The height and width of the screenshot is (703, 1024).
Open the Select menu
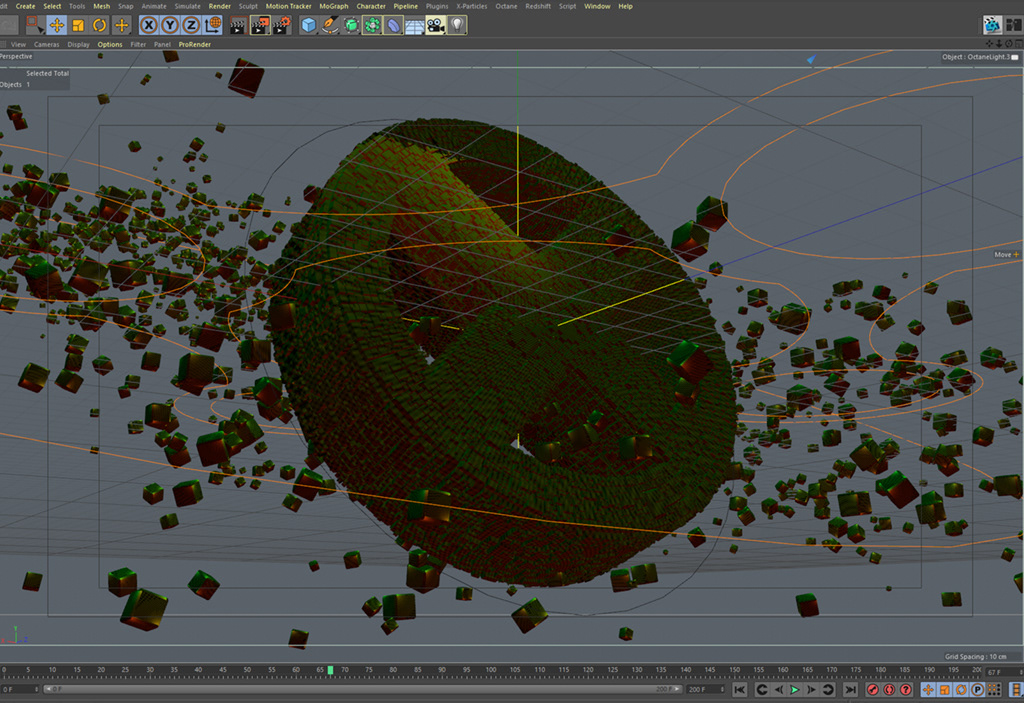[52, 7]
